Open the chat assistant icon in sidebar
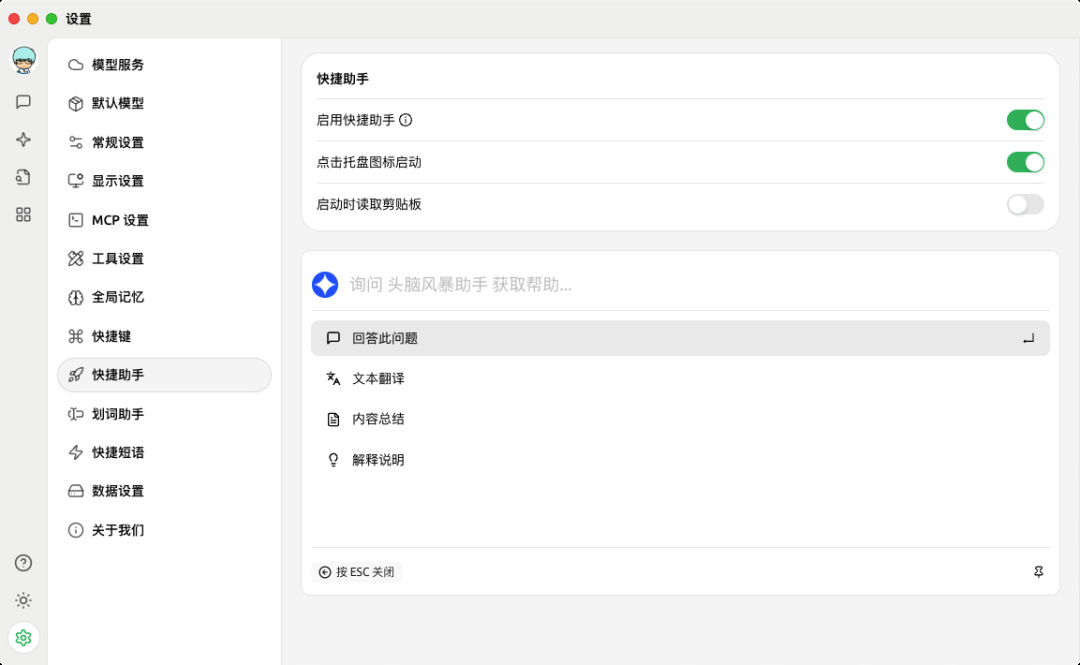Screen dimensions: 1080x665 23,102
